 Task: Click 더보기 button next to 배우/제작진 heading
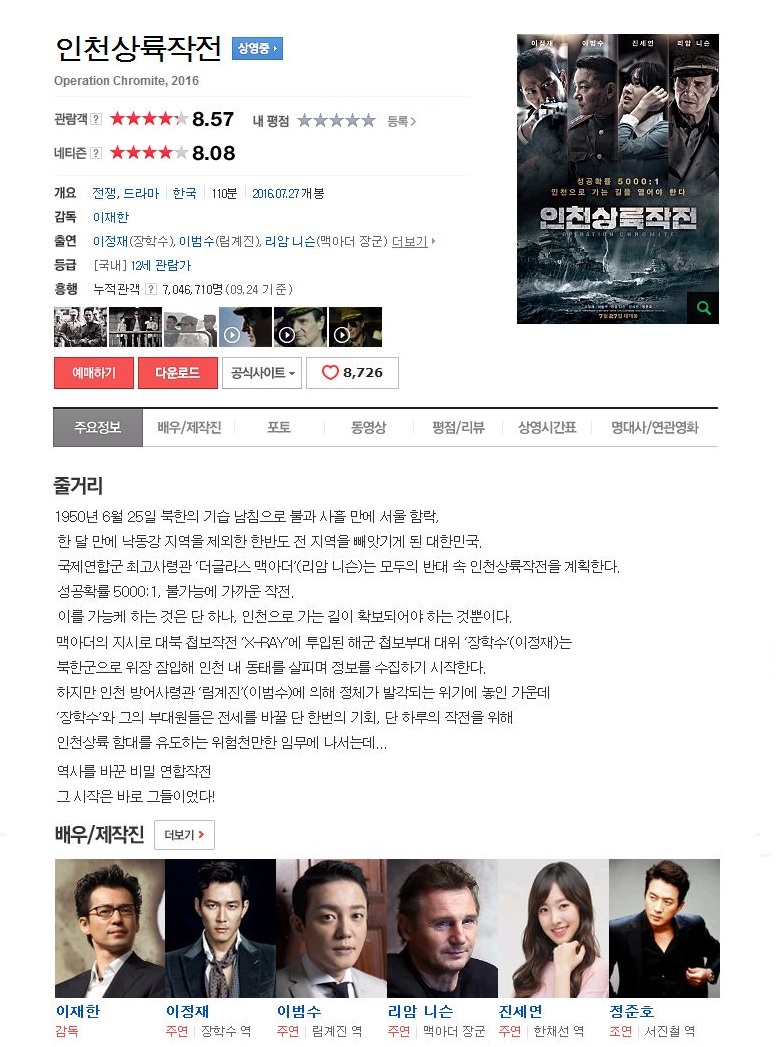(184, 835)
